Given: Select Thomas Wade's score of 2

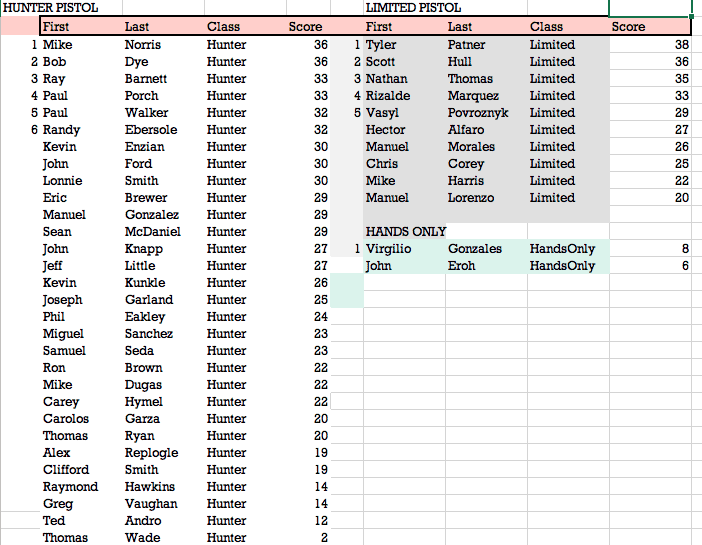Looking at the screenshot, I should 308,537.
